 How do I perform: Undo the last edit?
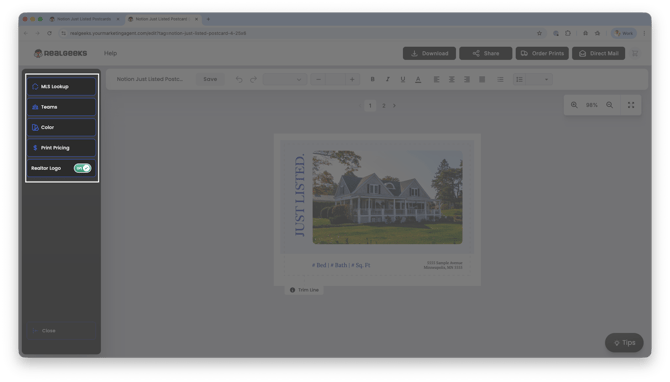tap(239, 79)
